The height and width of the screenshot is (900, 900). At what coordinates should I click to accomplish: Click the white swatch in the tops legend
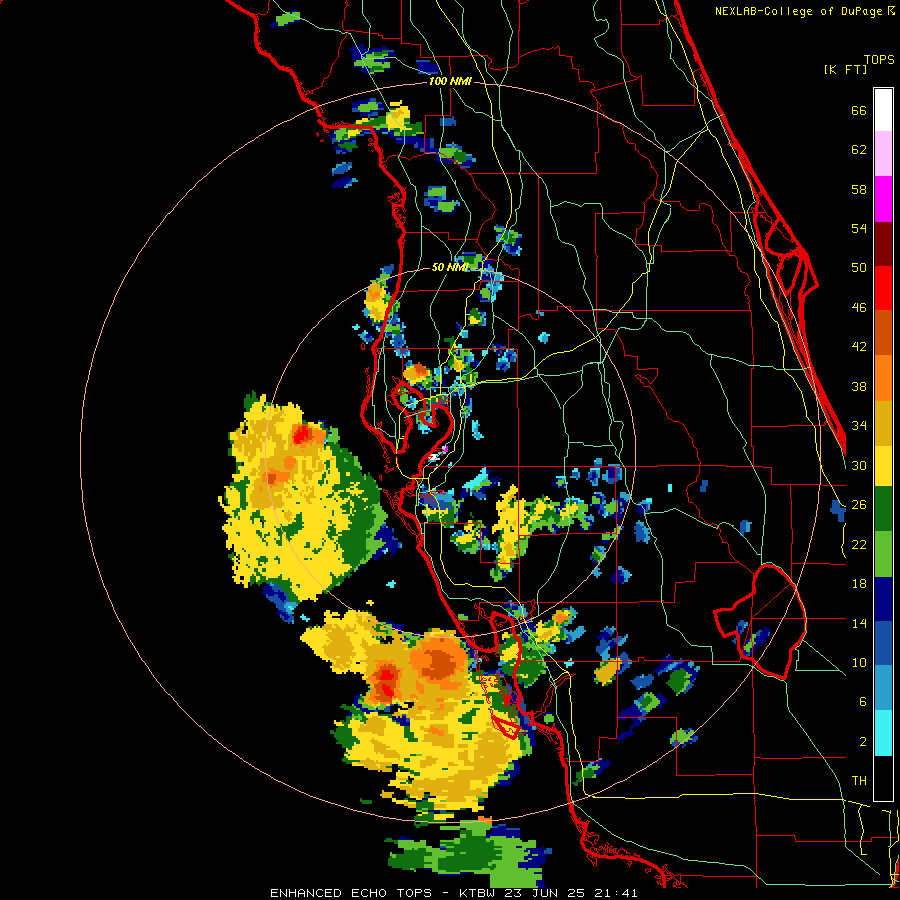[x=883, y=110]
